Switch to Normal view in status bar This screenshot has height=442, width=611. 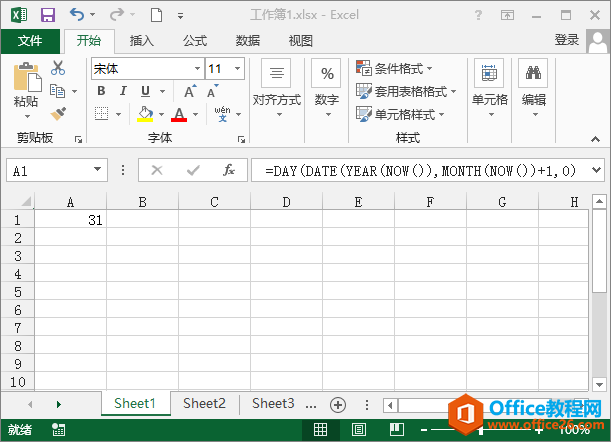click(320, 430)
